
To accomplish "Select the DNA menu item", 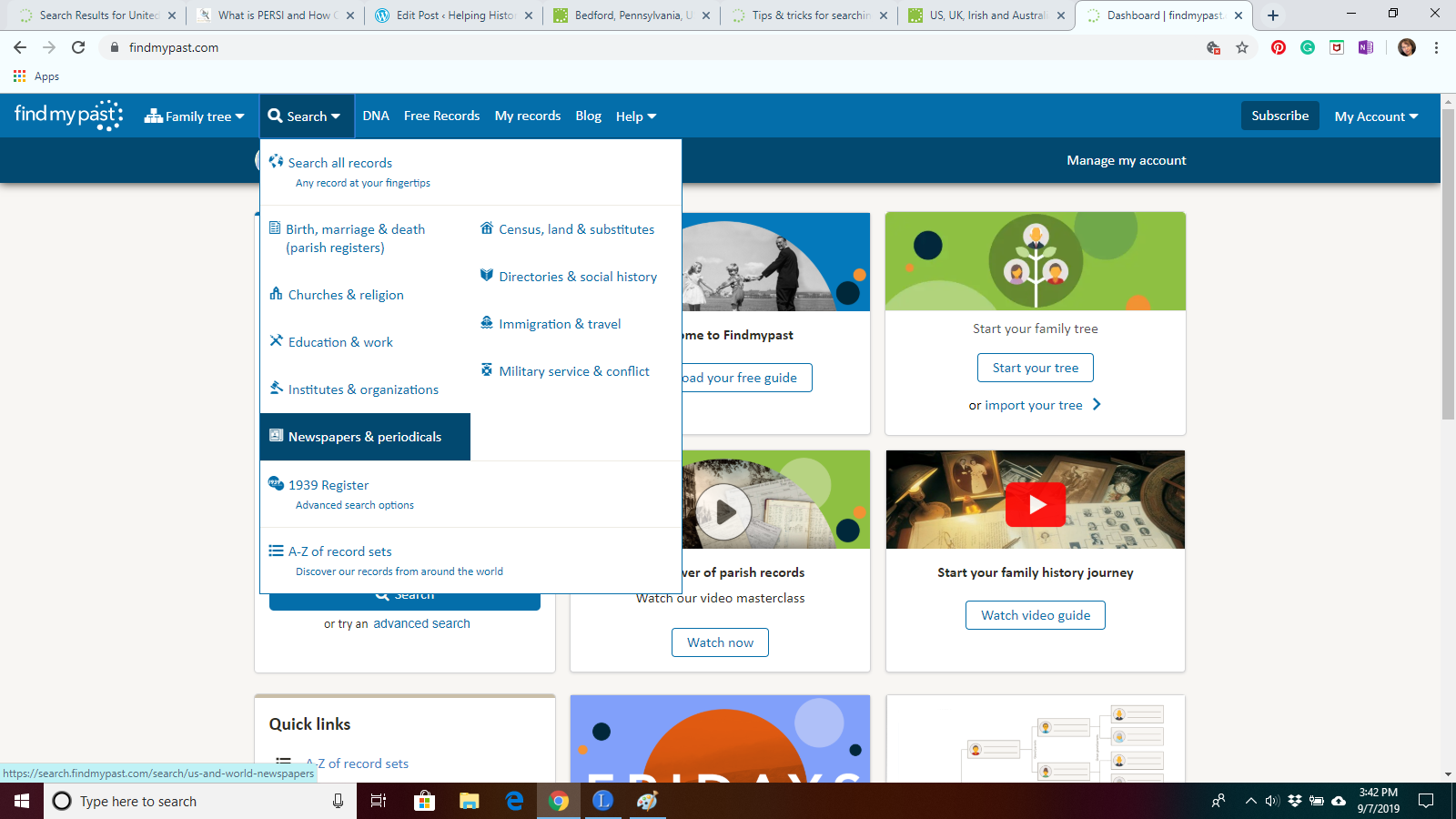I will pyautogui.click(x=375, y=116).
